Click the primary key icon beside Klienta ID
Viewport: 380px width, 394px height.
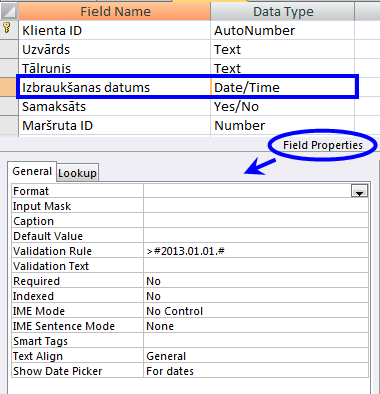7,28
